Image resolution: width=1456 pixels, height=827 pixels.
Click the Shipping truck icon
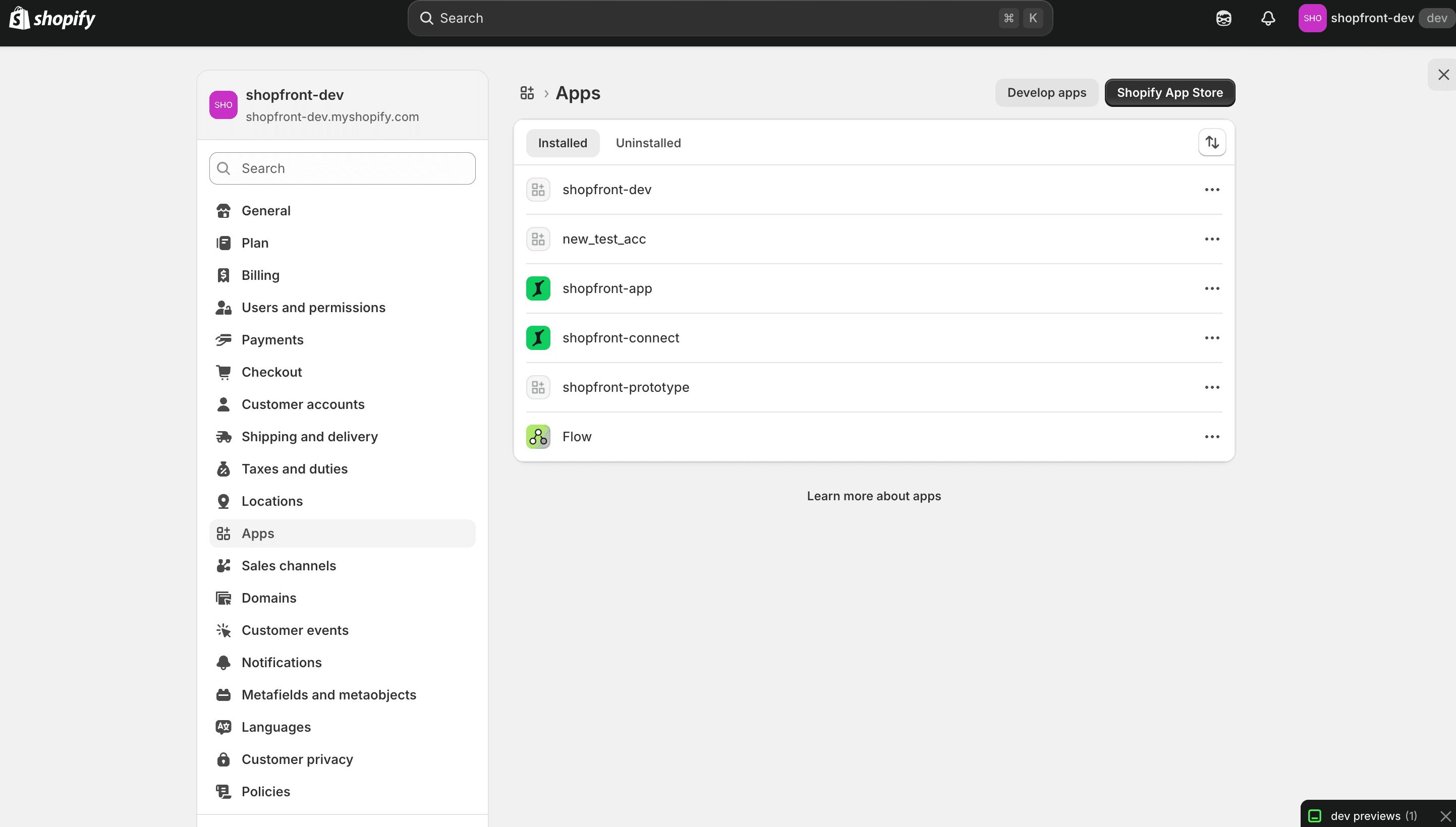click(x=223, y=437)
